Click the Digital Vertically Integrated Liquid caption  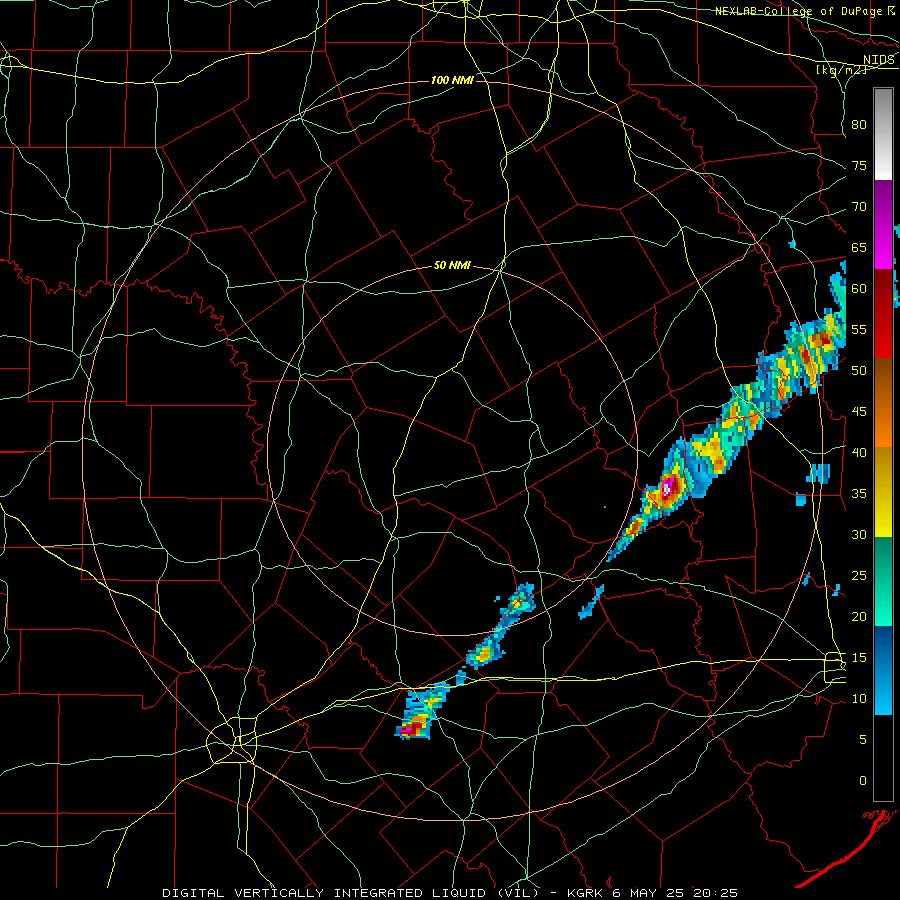pos(352,893)
